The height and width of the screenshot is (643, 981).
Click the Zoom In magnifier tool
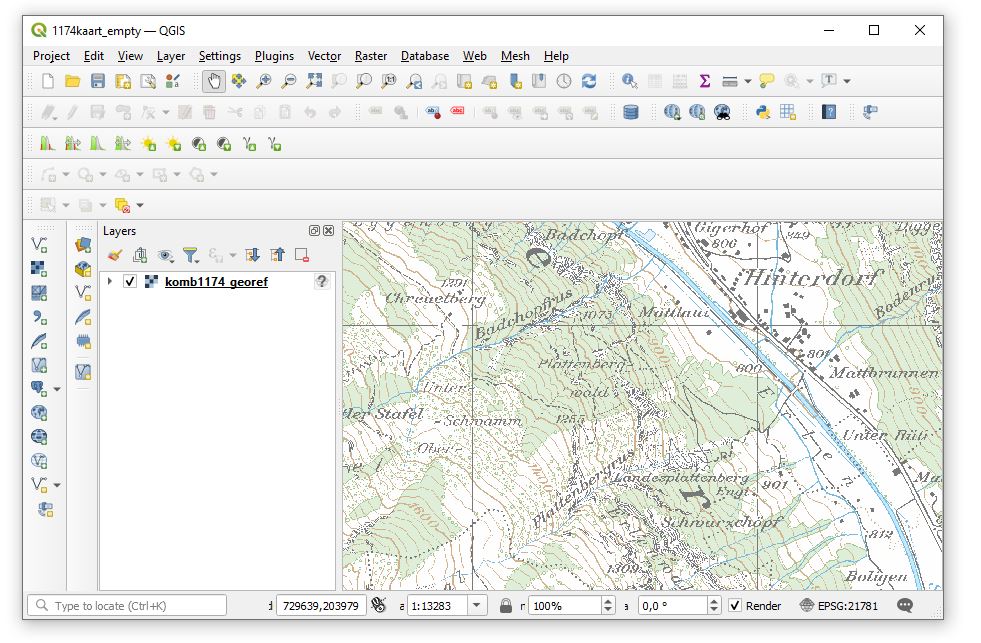[264, 81]
